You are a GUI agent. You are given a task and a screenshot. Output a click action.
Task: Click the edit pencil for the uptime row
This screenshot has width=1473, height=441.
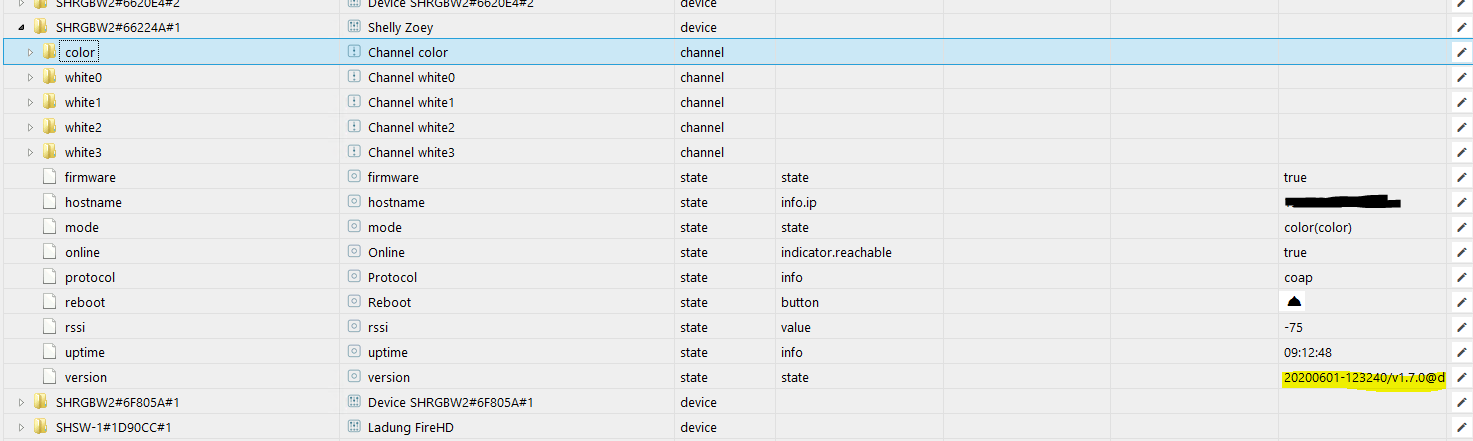1461,352
